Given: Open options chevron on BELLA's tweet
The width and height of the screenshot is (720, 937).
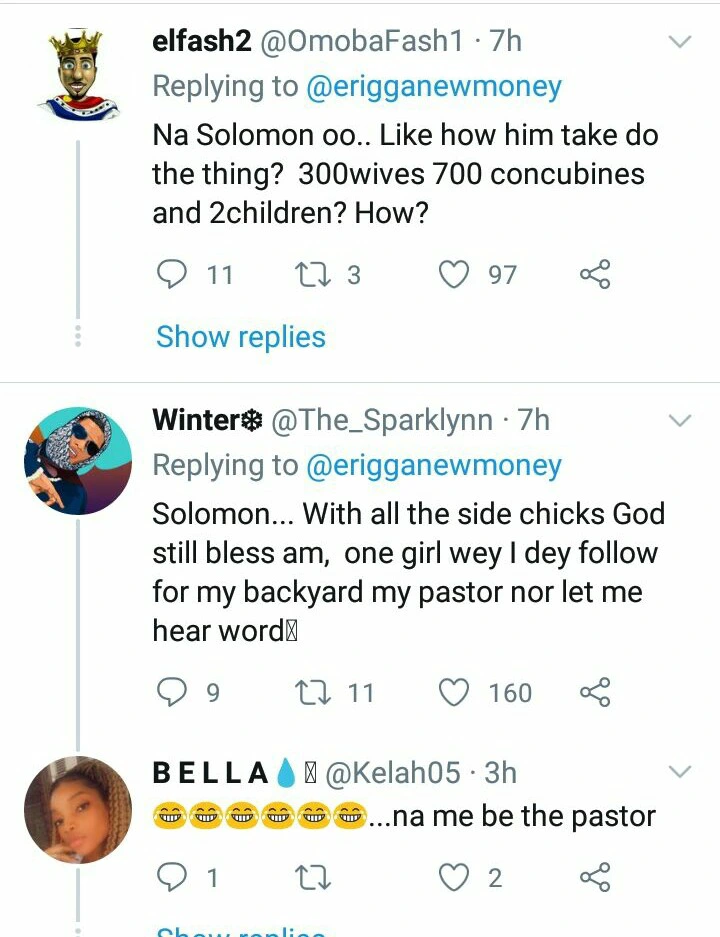Looking at the screenshot, I should (x=679, y=772).
